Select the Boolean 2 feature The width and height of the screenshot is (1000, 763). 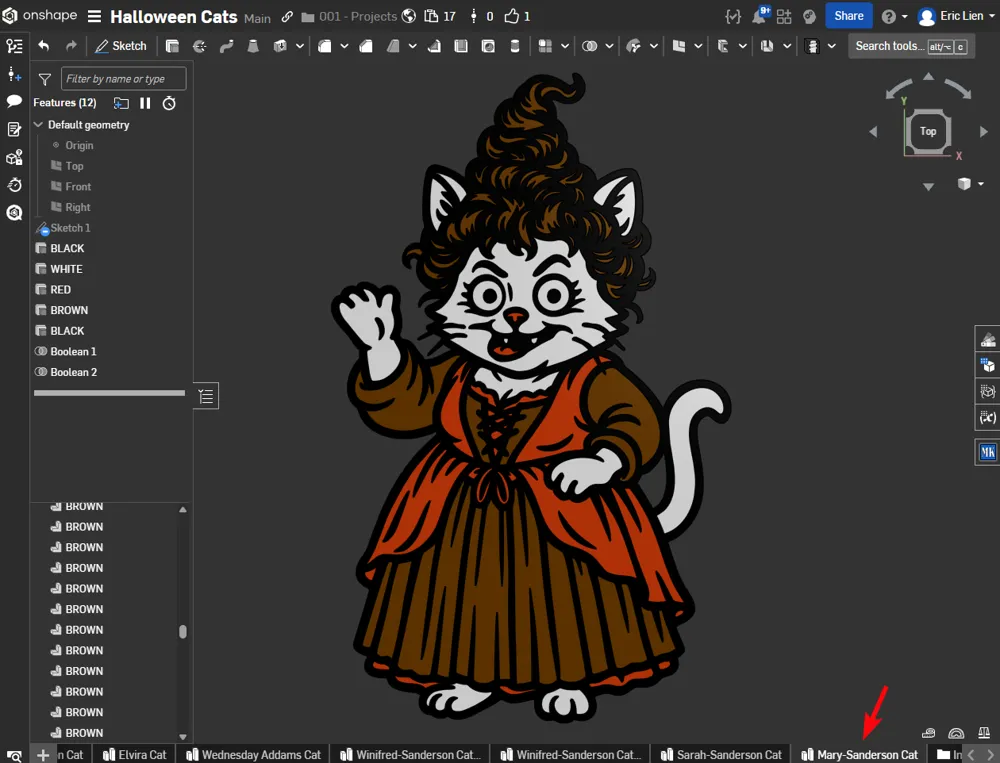tap(73, 372)
